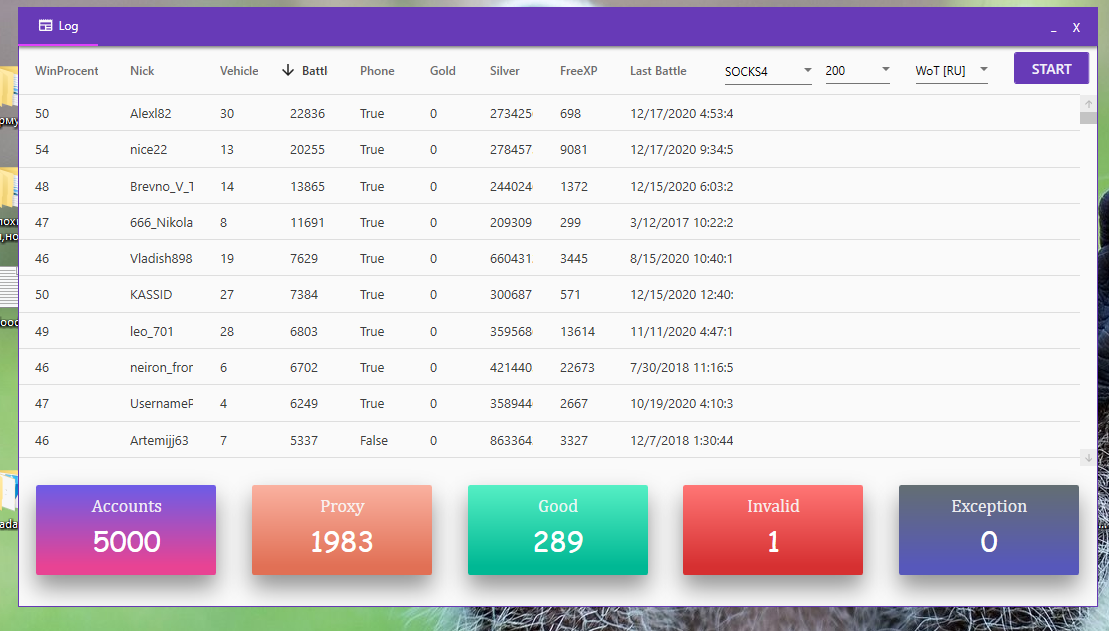Sort by the WinProcent column header
Screen dimensions: 1109x631
66,71
